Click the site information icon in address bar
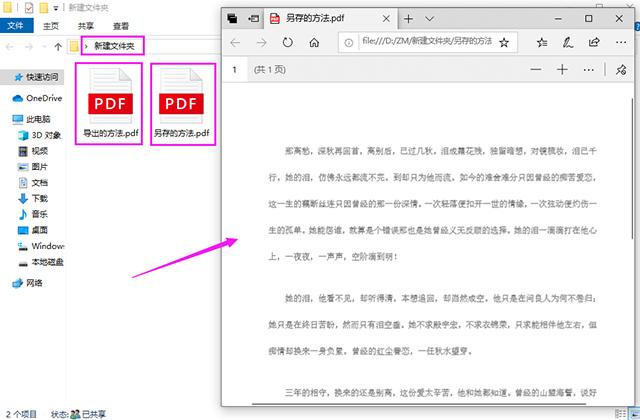 [348, 42]
